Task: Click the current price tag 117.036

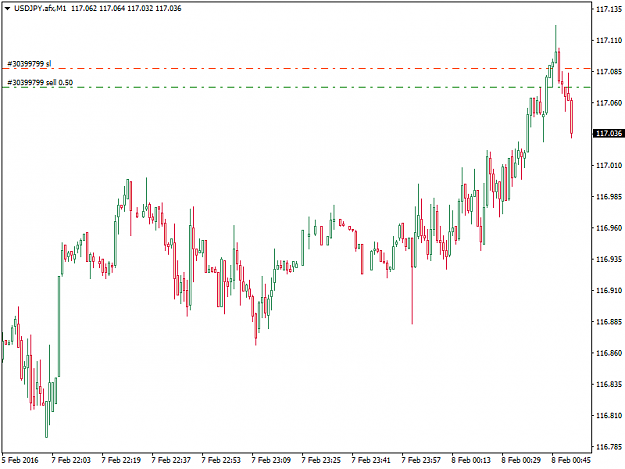Action: 608,133
